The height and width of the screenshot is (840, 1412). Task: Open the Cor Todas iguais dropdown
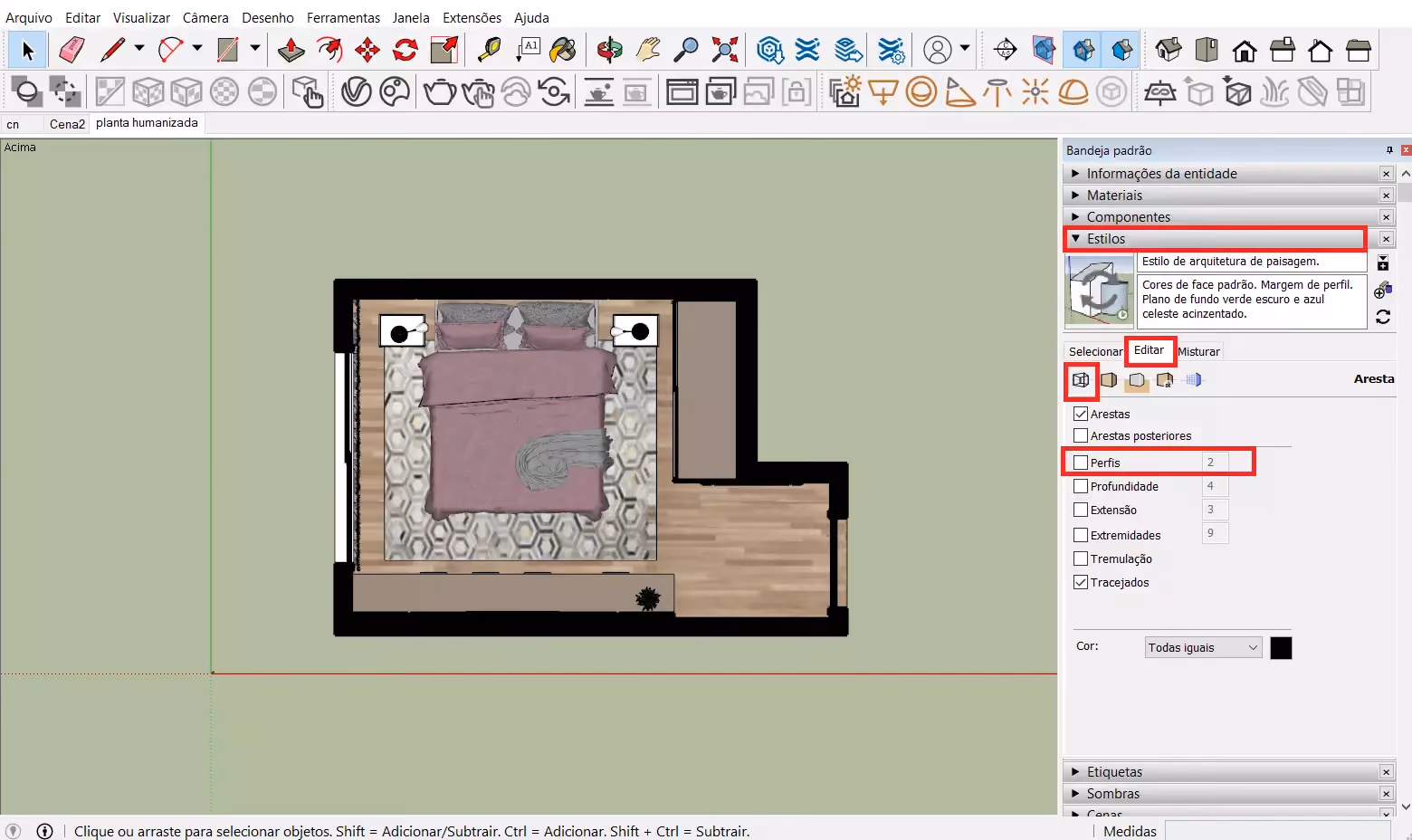(1203, 647)
